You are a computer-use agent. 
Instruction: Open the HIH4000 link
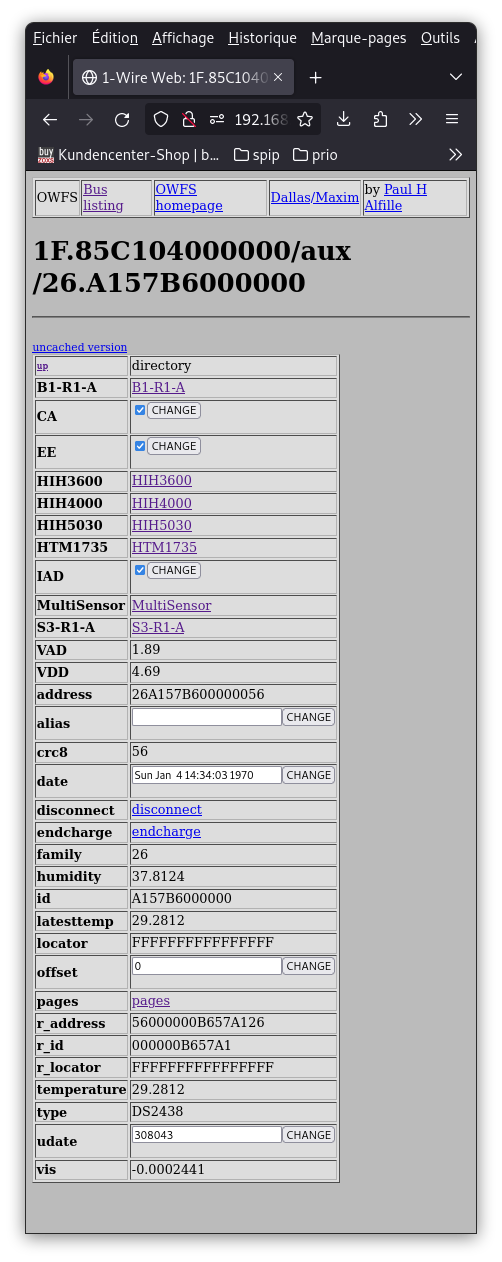[162, 503]
